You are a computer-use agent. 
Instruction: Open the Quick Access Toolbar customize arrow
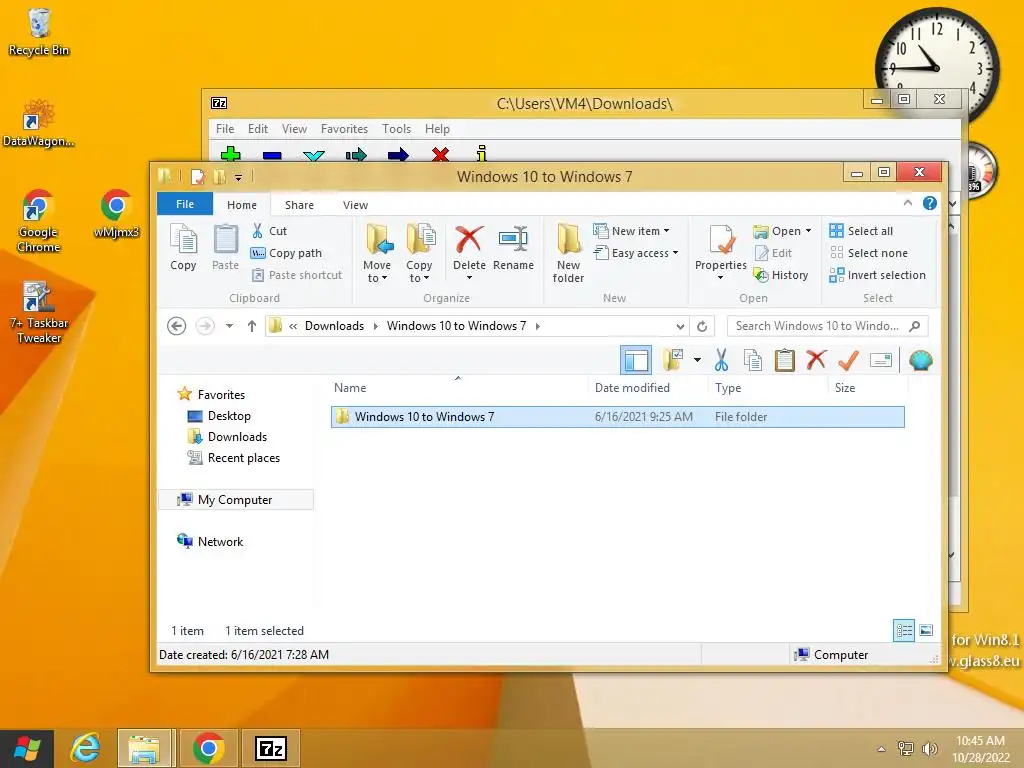[x=238, y=177]
